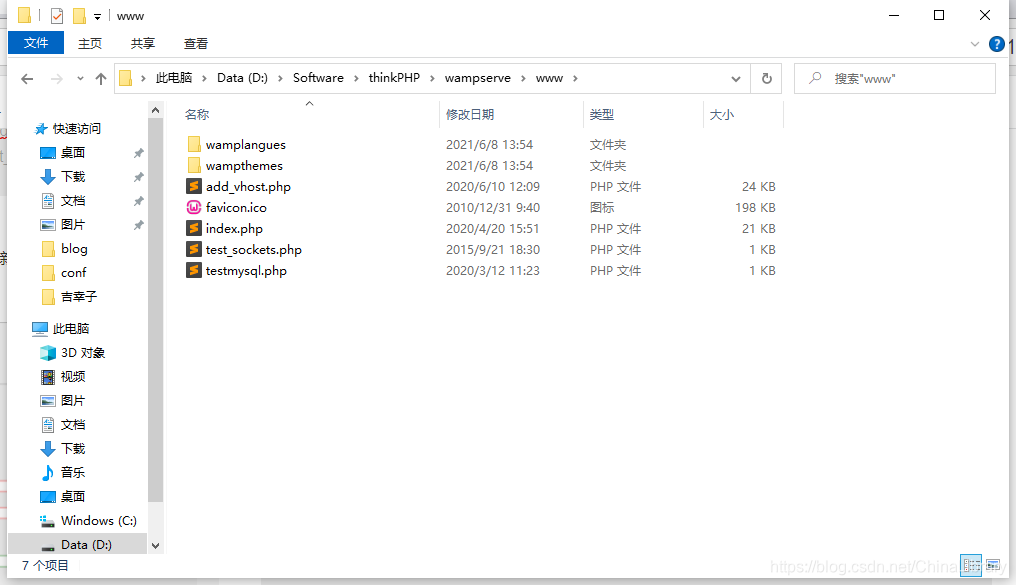Select wampserve in the address breadcrumb
Viewport: 1016px width, 585px height.
pyautogui.click(x=478, y=78)
